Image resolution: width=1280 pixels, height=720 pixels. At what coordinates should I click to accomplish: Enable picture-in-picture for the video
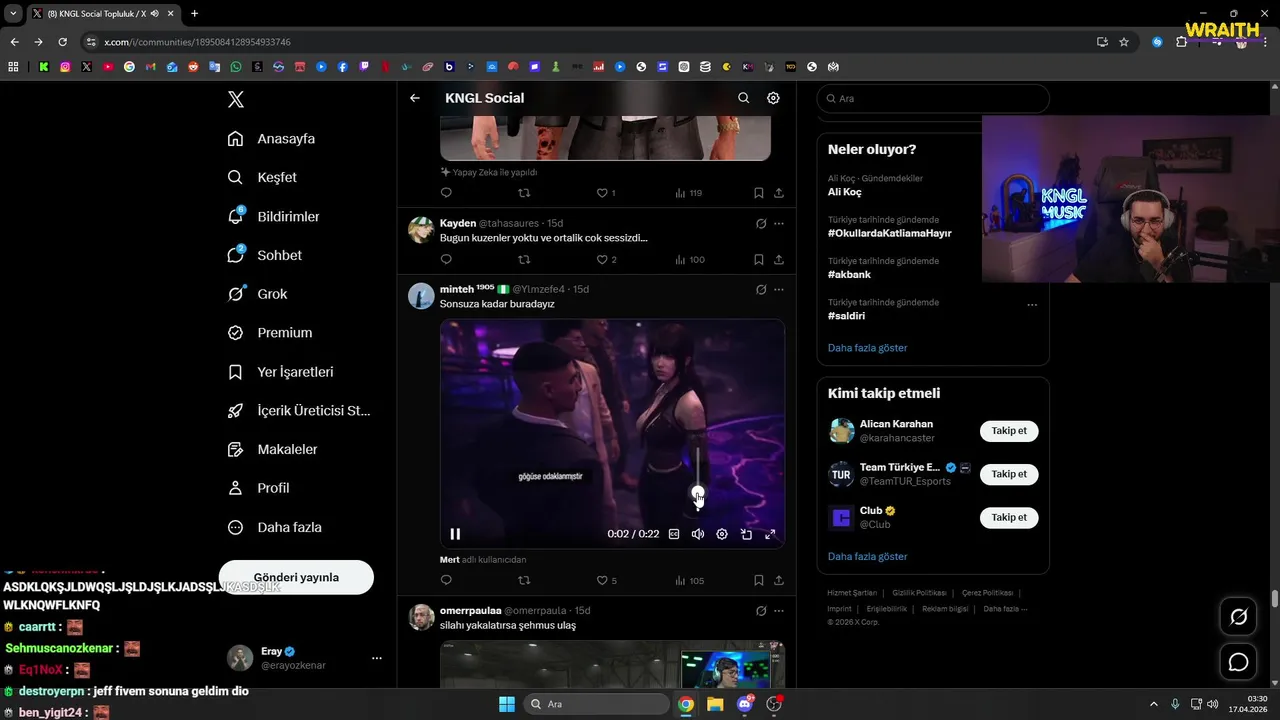tap(746, 534)
